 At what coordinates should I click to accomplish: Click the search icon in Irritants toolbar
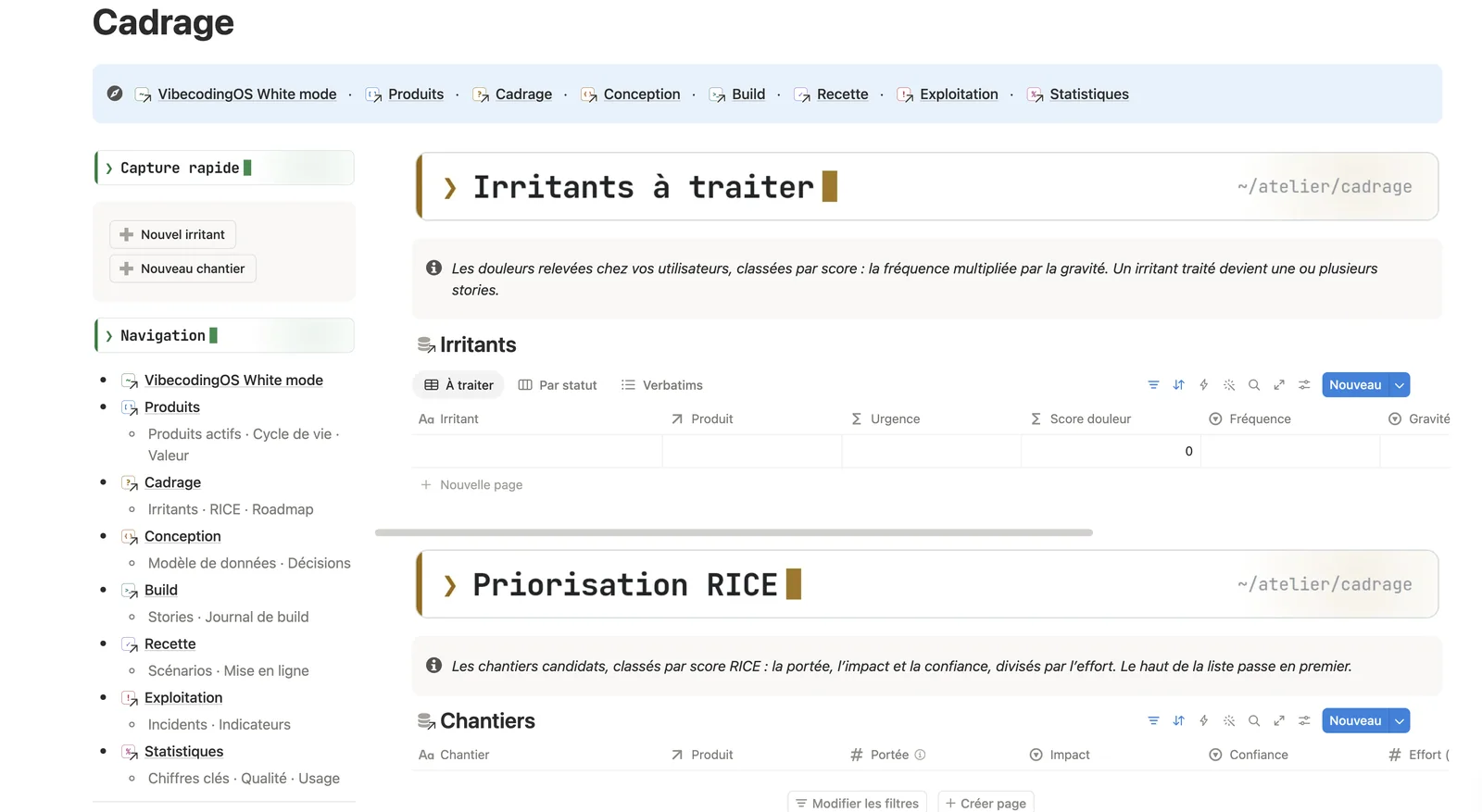coord(1254,385)
